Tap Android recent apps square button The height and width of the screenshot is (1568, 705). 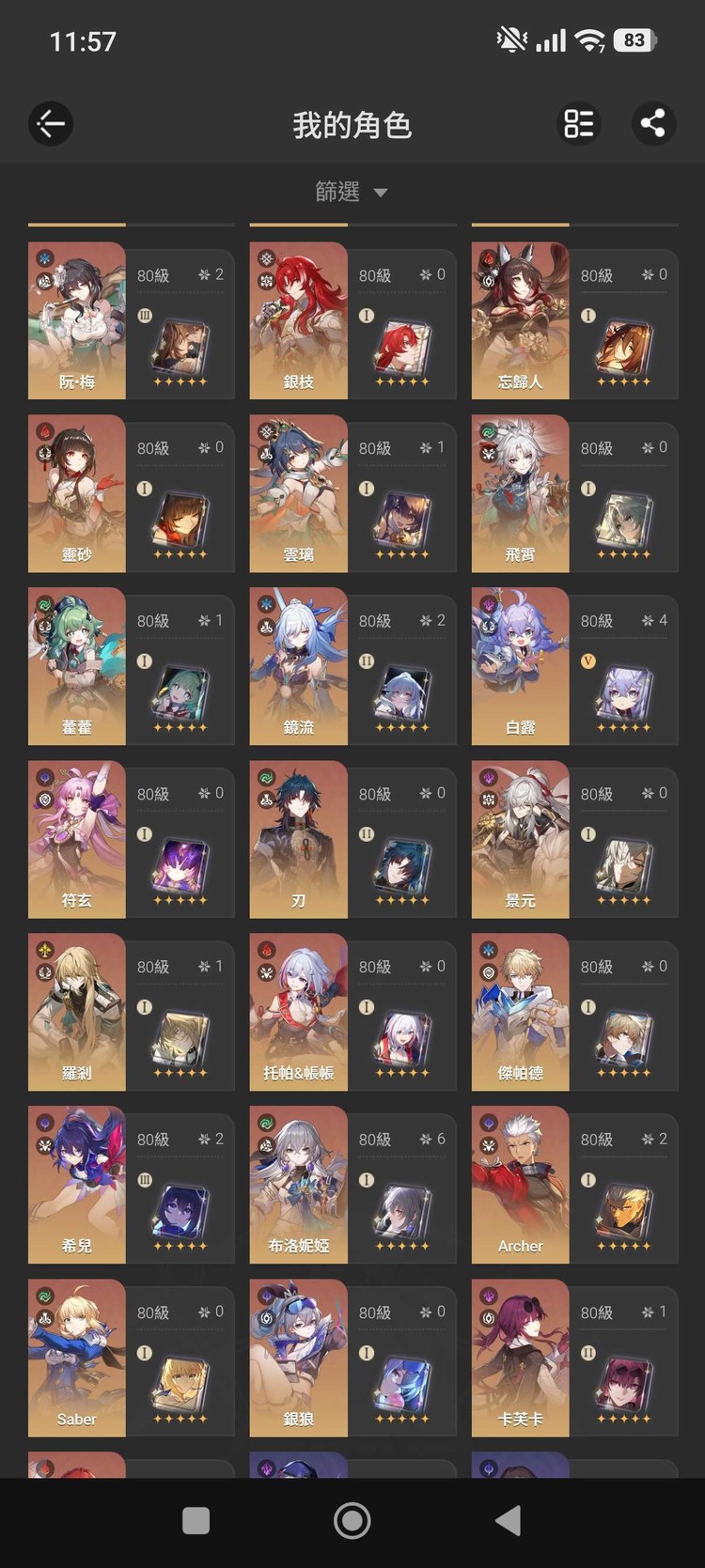(196, 1520)
